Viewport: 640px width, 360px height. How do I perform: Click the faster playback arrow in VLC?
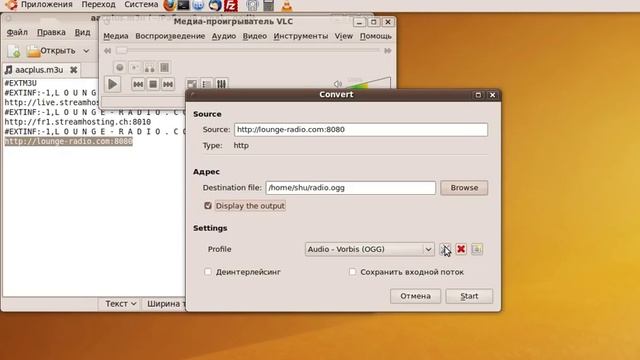point(387,51)
